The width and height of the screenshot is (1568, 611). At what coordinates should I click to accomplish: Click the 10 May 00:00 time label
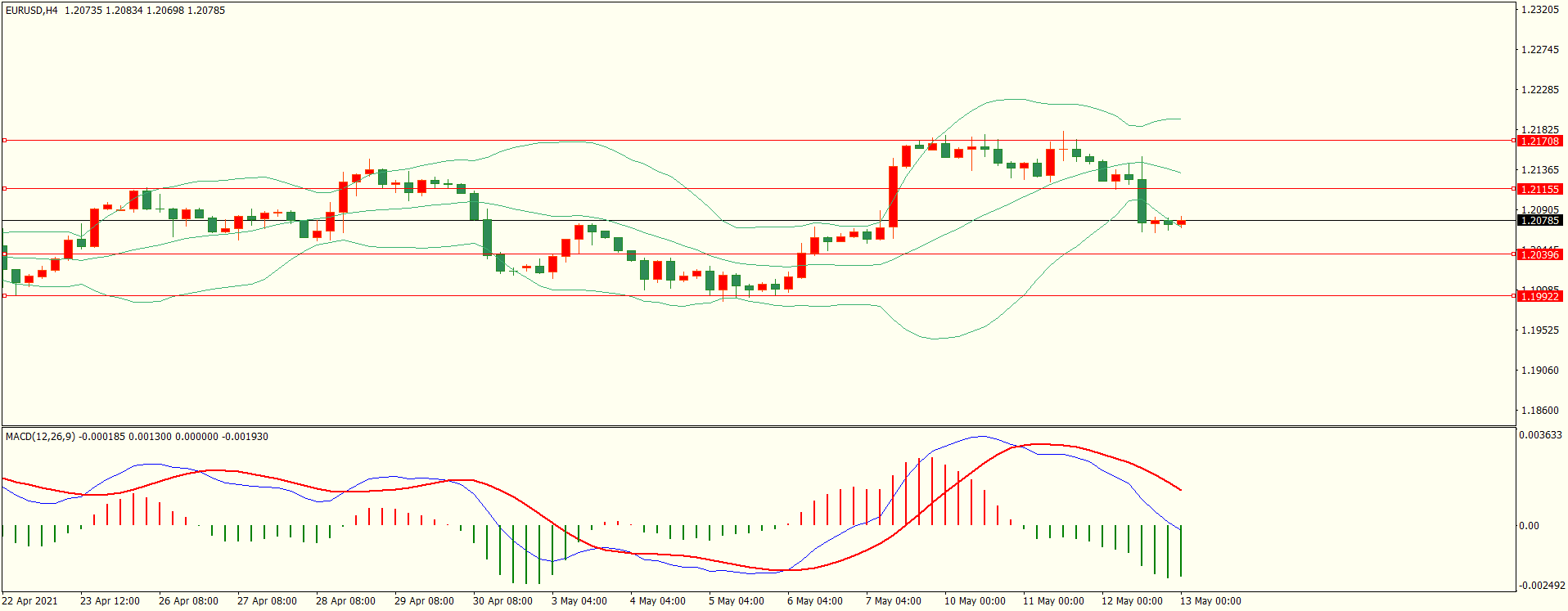[x=975, y=601]
